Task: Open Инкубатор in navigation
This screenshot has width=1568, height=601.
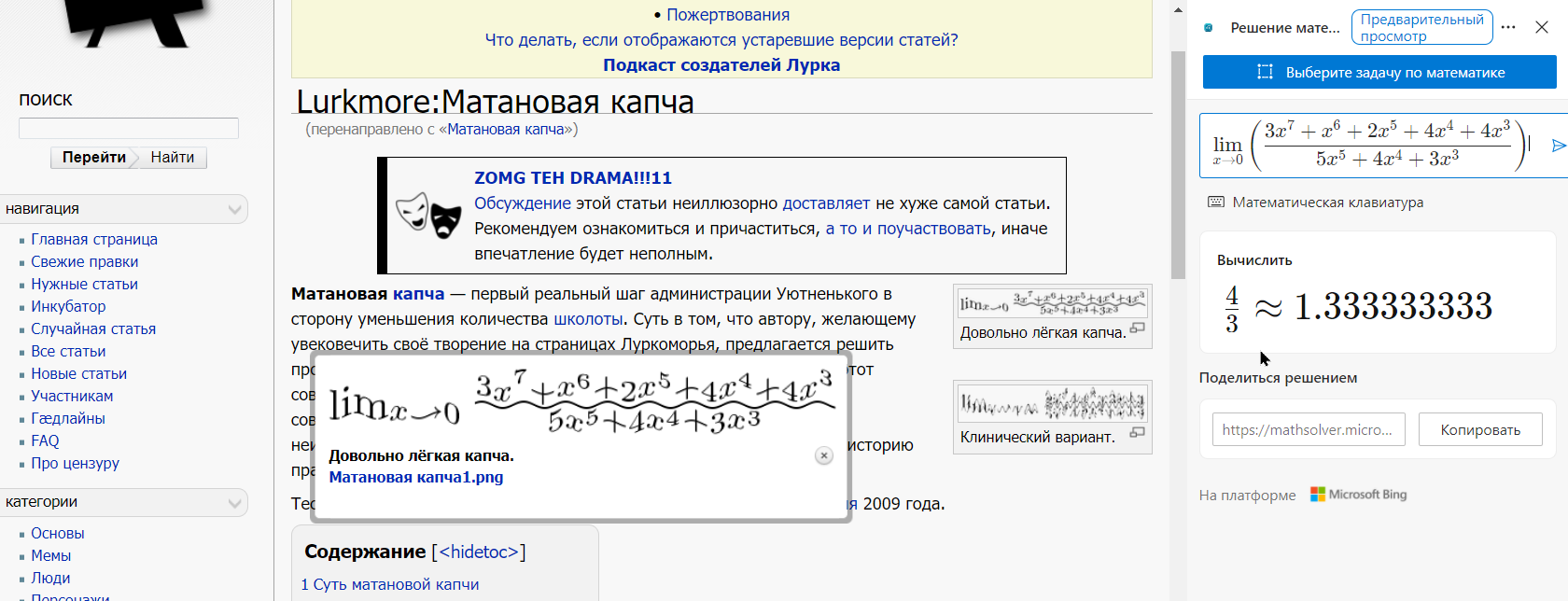Action: (68, 306)
